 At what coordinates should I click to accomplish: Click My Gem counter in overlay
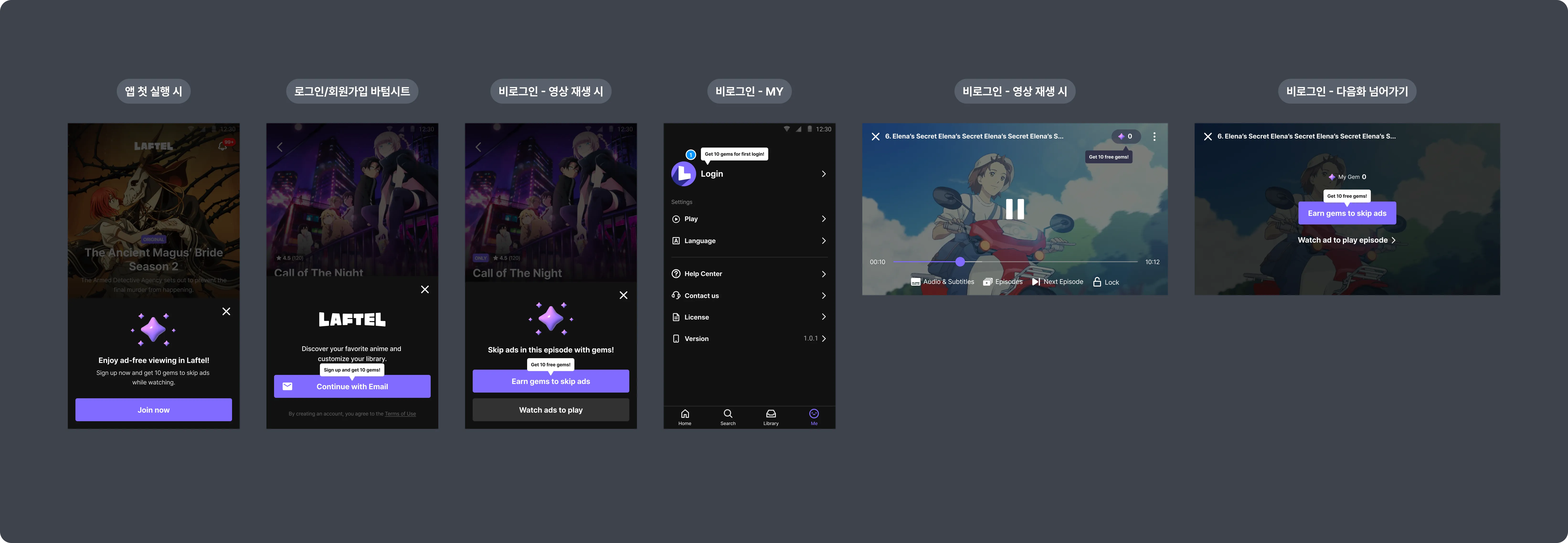[x=1346, y=177]
